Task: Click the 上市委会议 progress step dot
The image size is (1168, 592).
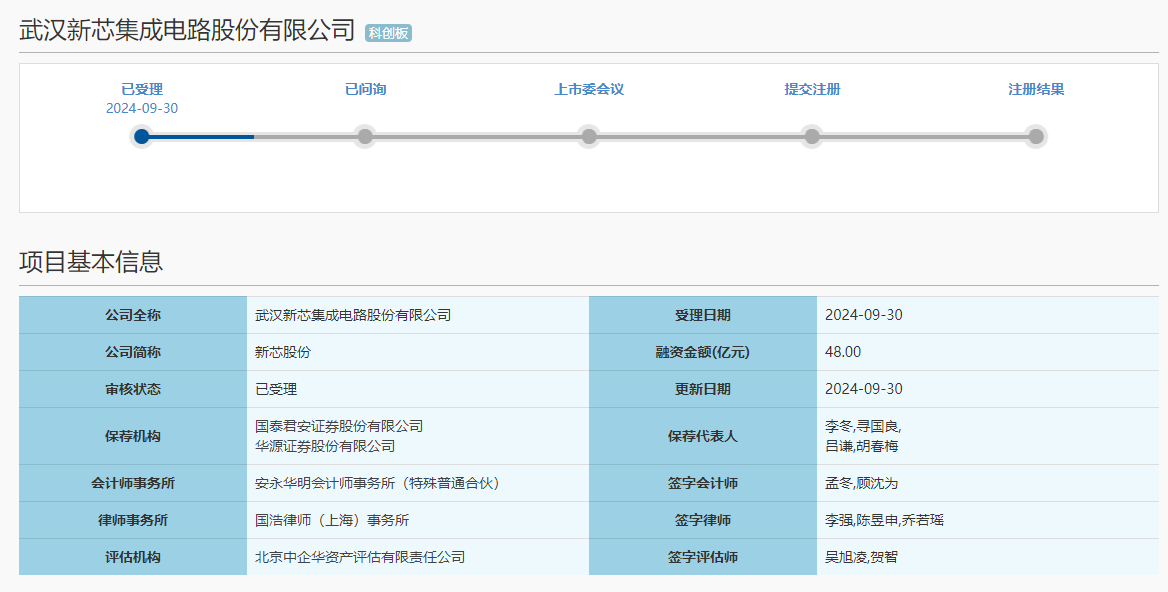Action: (x=589, y=136)
